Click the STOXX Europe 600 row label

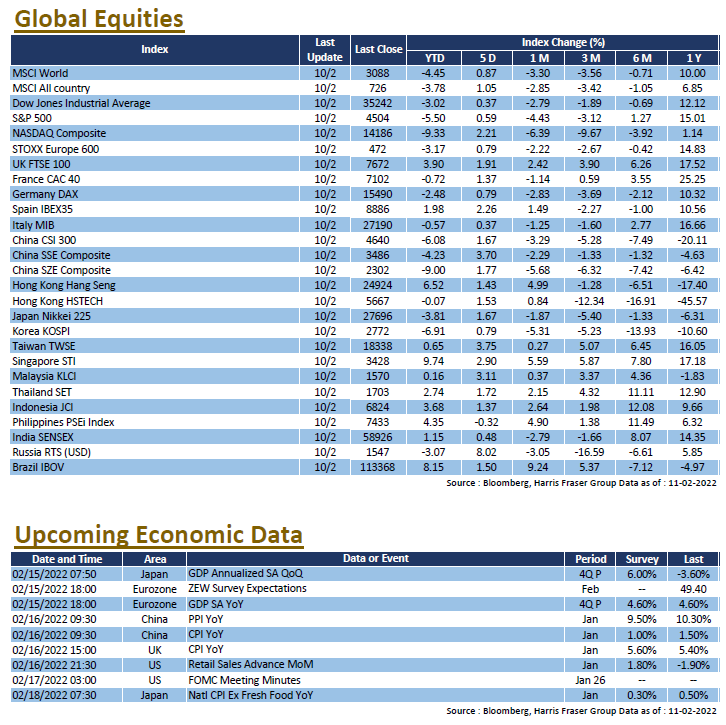point(56,149)
